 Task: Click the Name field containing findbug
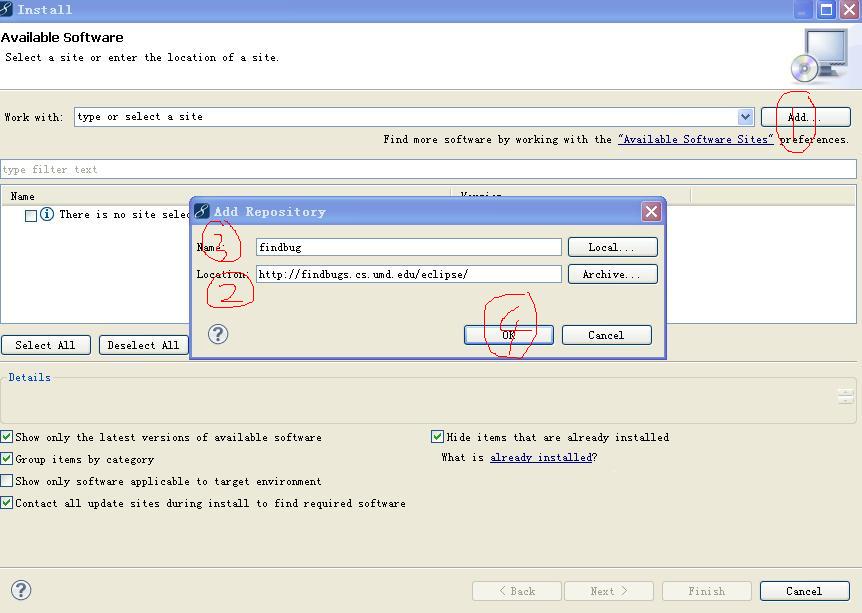(x=408, y=247)
